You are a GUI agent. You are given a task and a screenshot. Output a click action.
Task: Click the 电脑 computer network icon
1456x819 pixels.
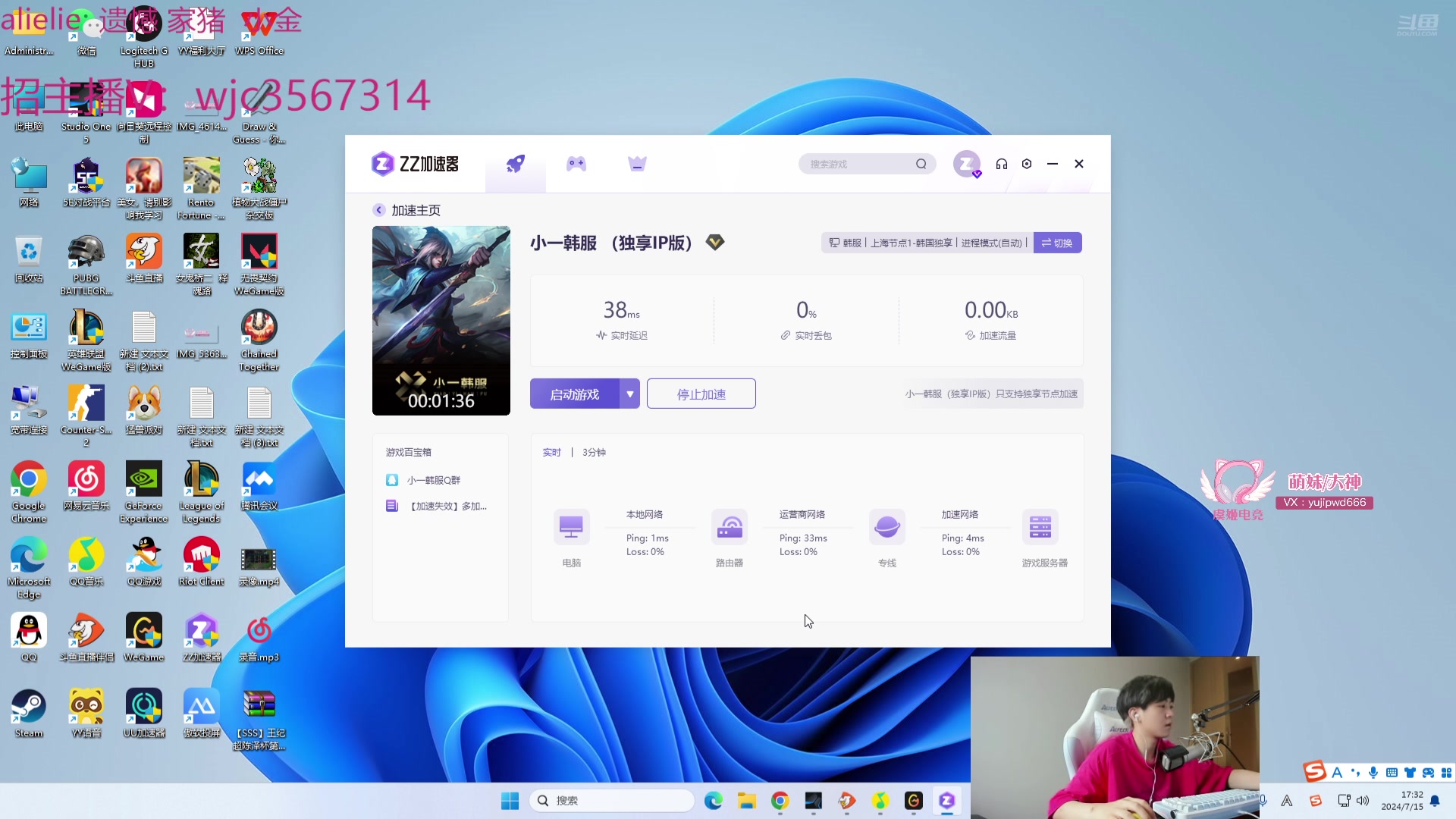(571, 527)
